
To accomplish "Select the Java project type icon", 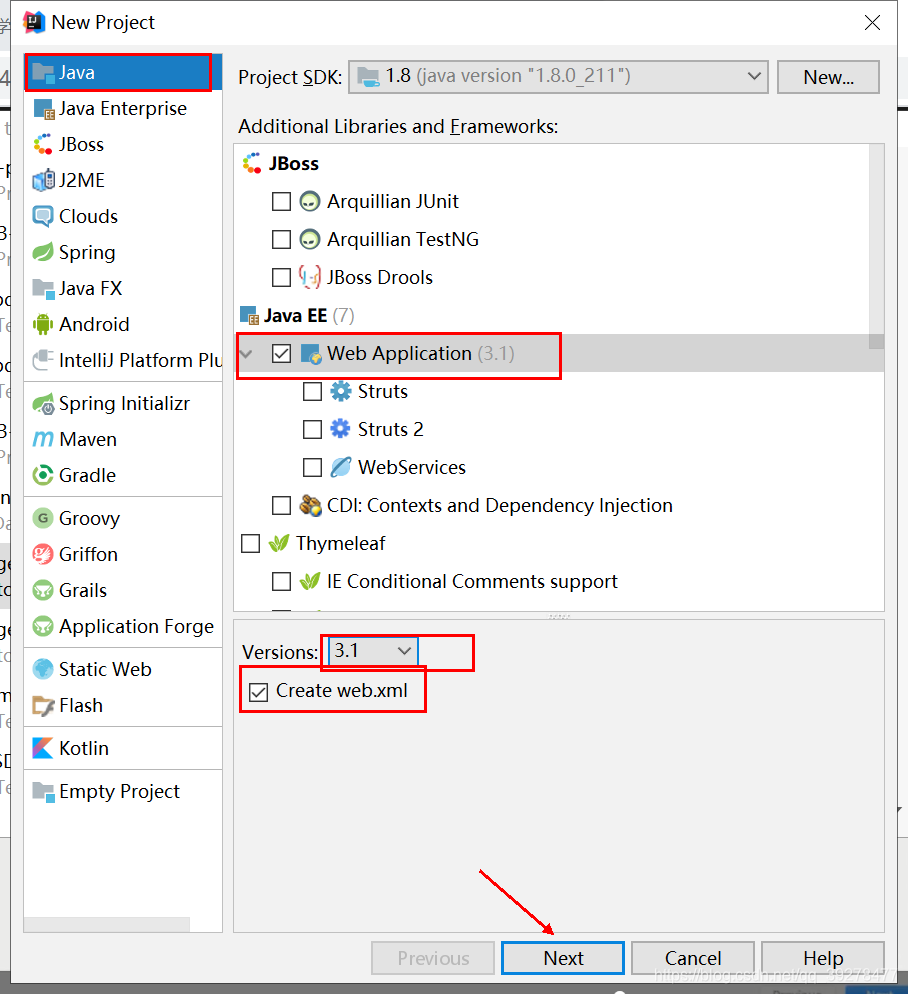I will pos(43,73).
